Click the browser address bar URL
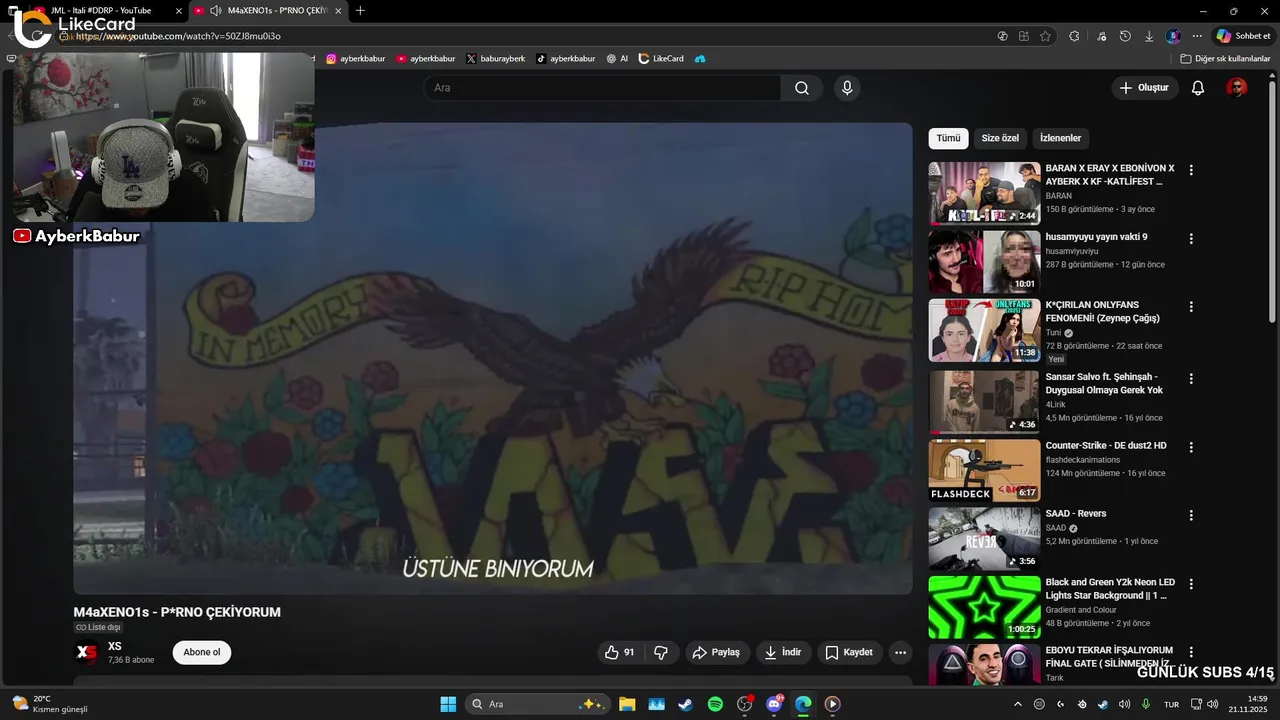1280x720 pixels. (178, 36)
